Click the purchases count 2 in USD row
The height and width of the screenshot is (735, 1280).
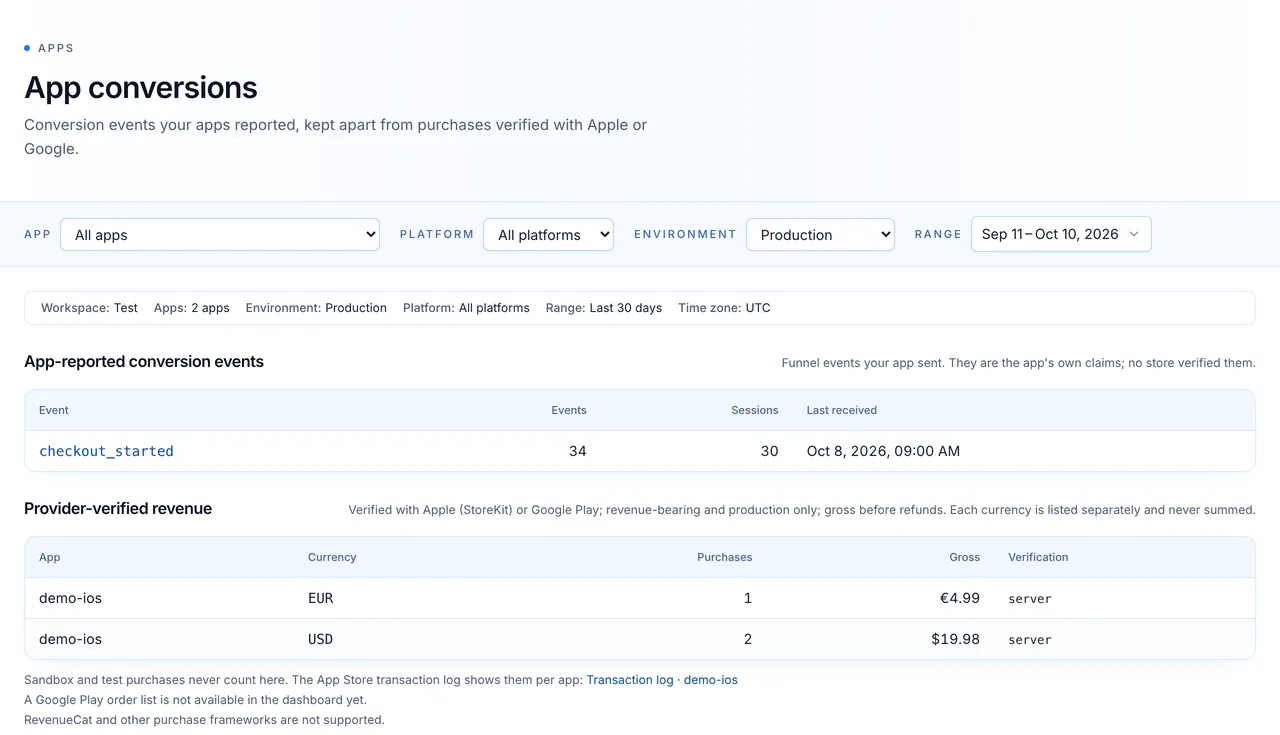tap(748, 639)
